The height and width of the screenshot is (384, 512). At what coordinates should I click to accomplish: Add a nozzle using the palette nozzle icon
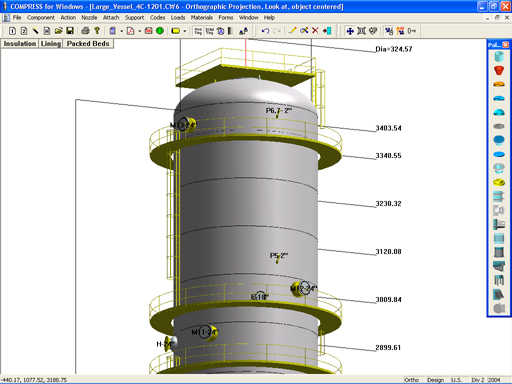pos(499,210)
